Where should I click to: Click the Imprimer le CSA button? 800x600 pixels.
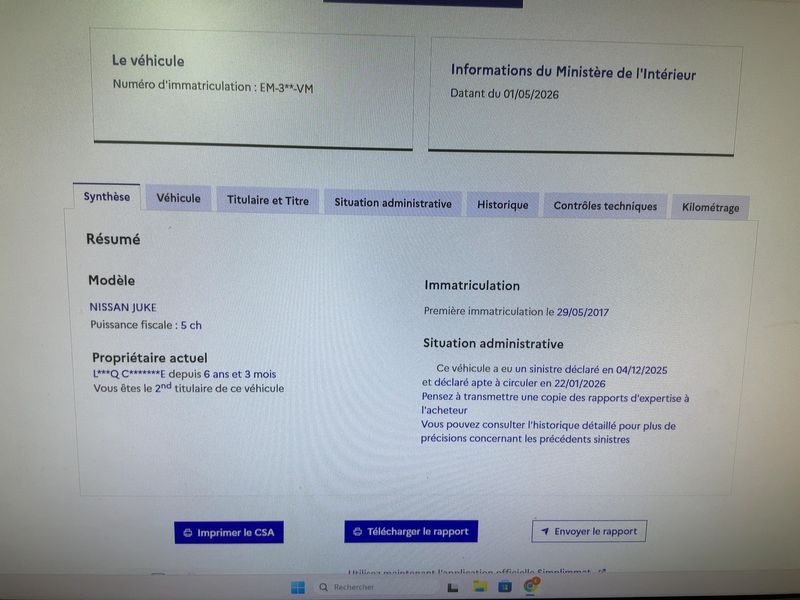(229, 533)
